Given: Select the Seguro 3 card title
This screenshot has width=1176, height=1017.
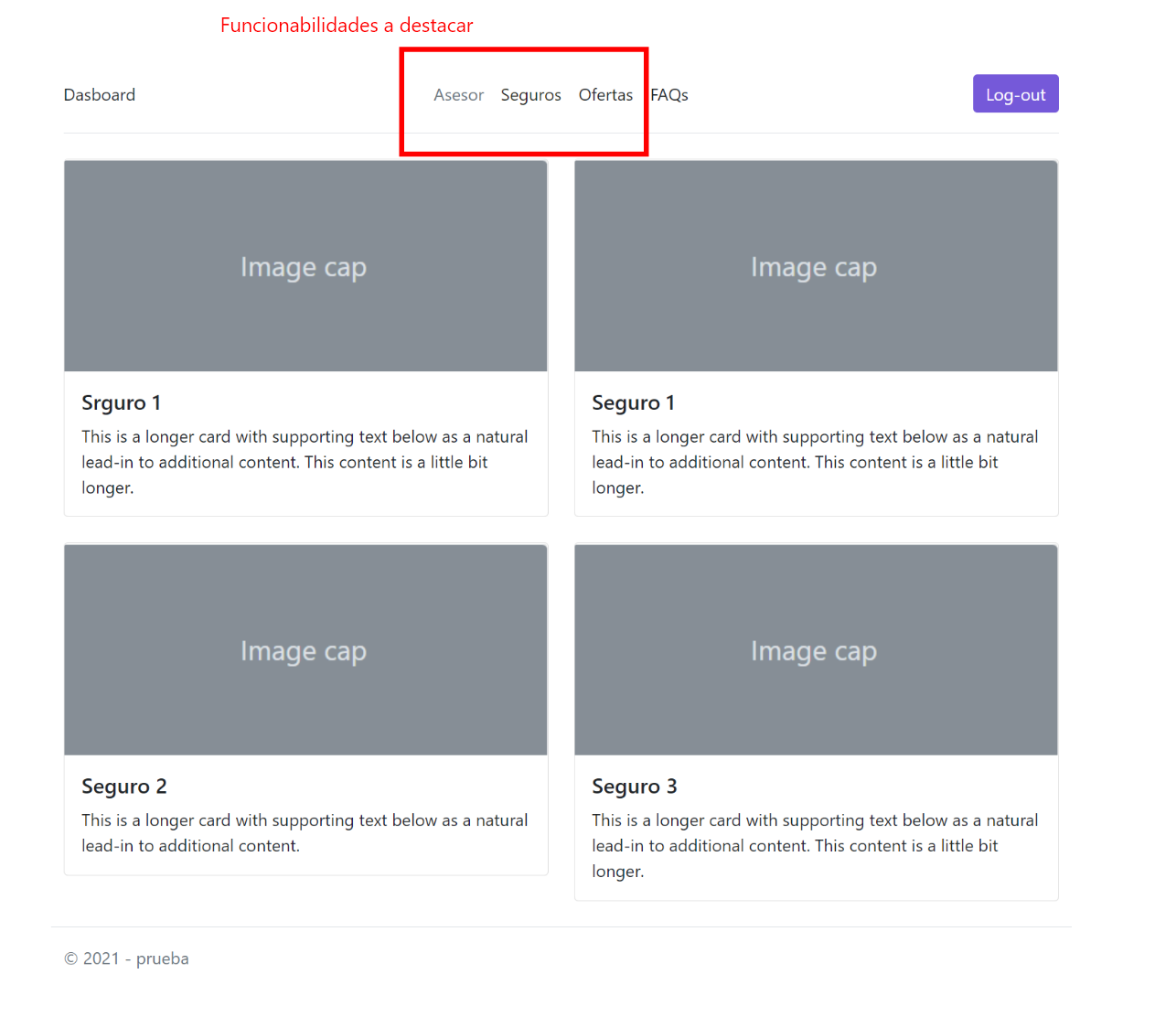Looking at the screenshot, I should pyautogui.click(x=635, y=786).
